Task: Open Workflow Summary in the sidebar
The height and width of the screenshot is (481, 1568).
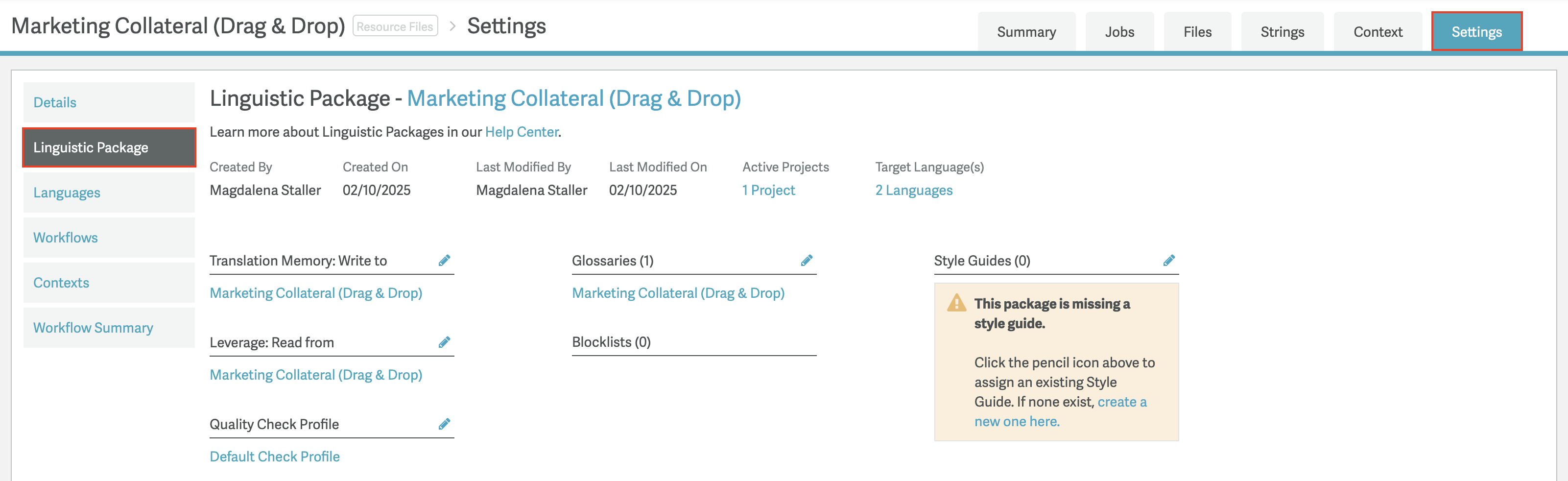Action: [109, 328]
